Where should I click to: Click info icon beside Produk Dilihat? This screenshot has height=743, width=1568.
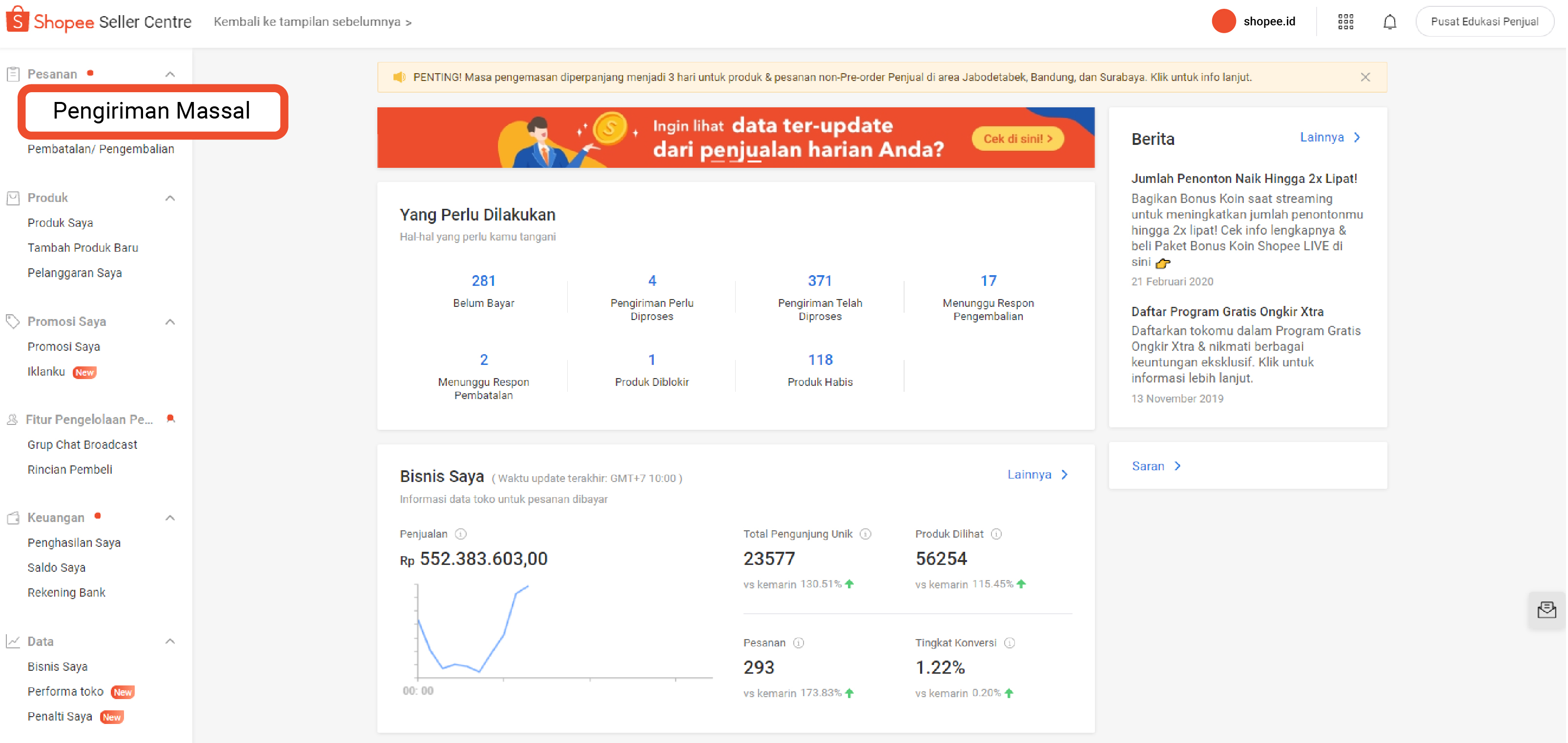tap(996, 534)
